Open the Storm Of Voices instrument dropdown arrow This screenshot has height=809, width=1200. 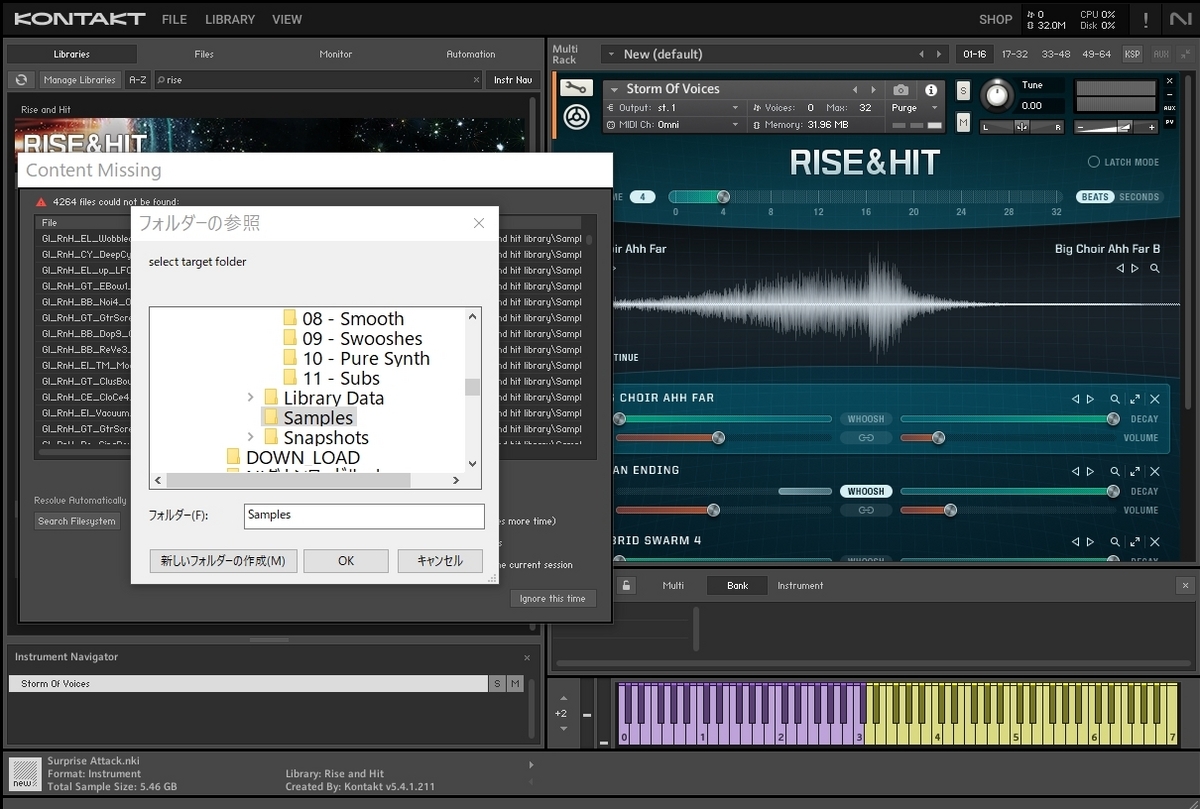[614, 89]
